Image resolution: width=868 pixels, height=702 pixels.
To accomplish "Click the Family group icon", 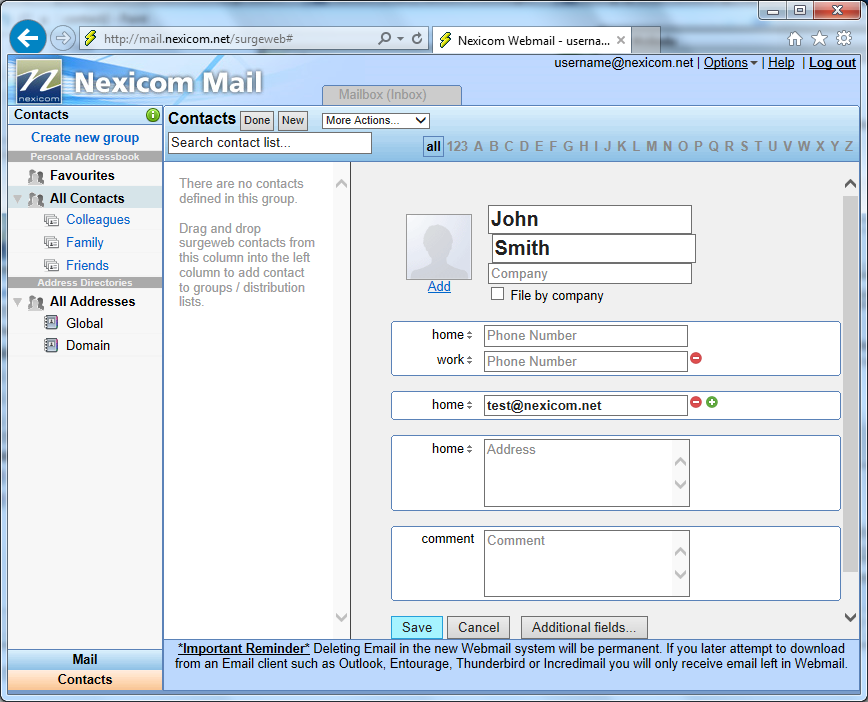I will [x=51, y=242].
